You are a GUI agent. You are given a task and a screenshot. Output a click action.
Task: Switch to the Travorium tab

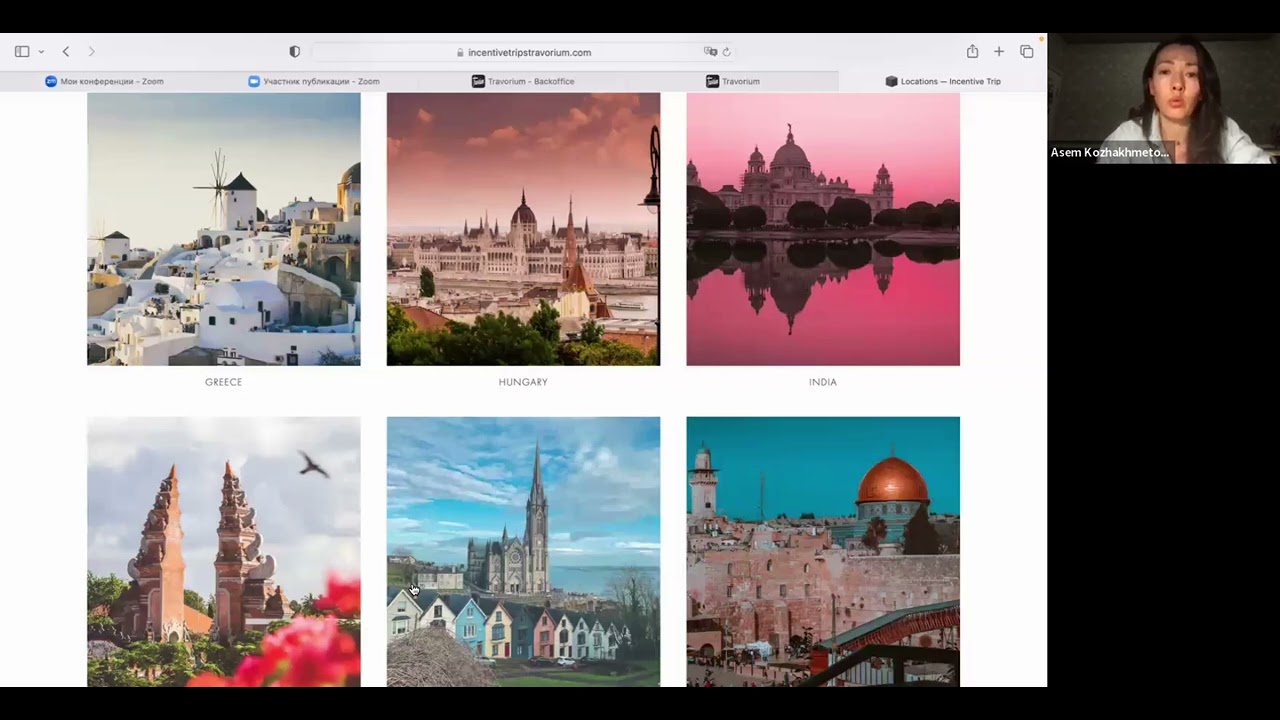pyautogui.click(x=733, y=81)
